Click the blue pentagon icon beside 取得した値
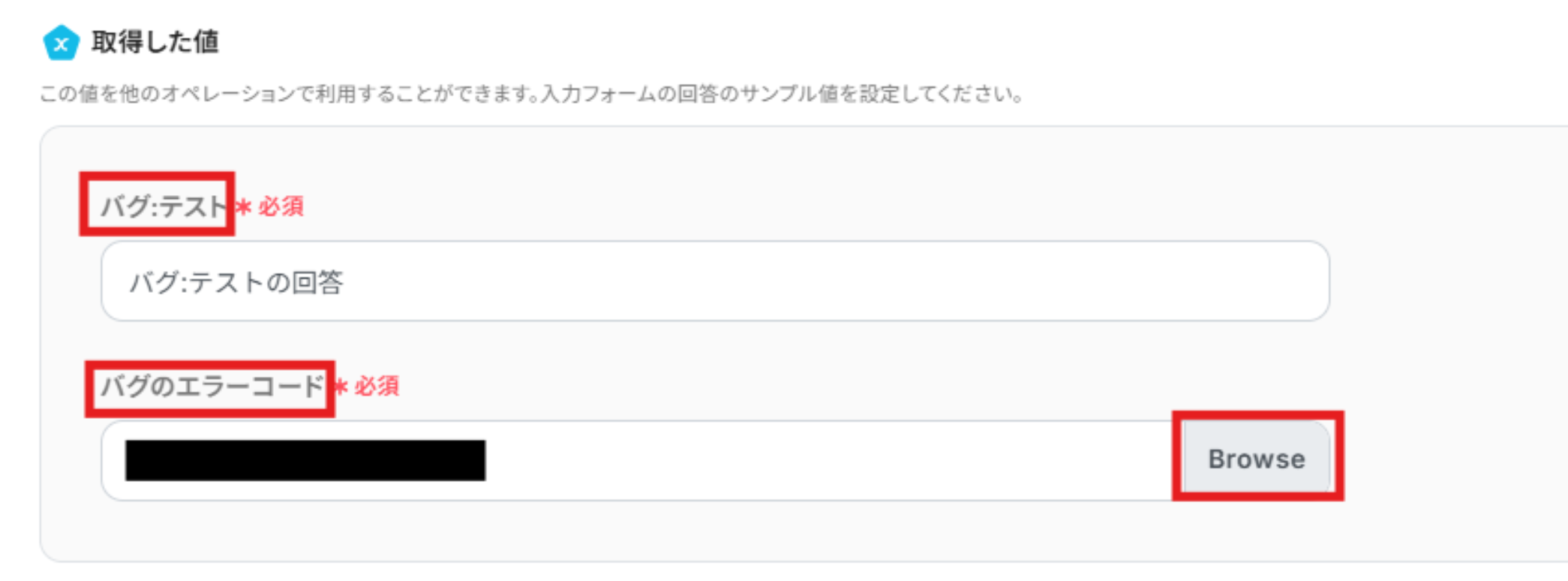Image resolution: width=1568 pixels, height=581 pixels. point(62,43)
